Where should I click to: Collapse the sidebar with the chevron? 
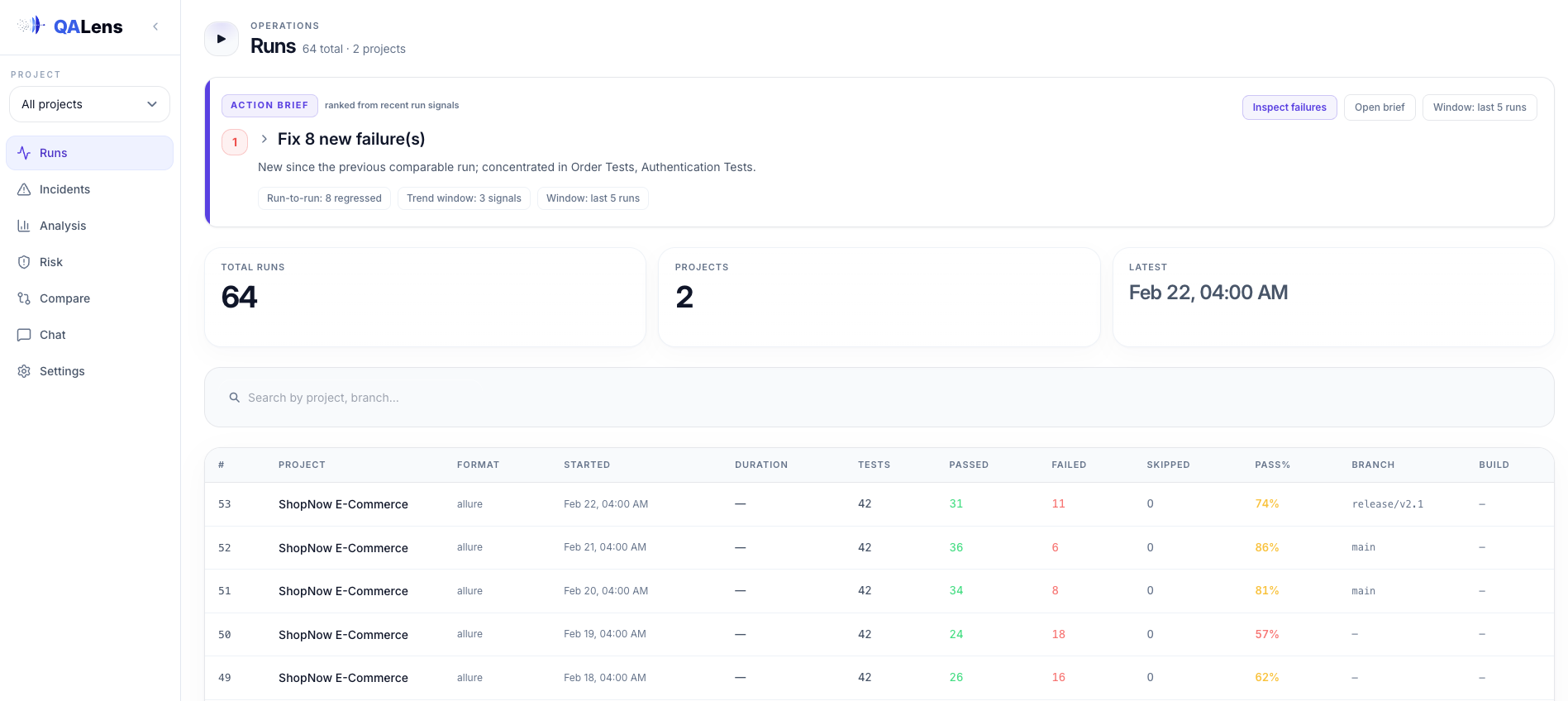[155, 26]
